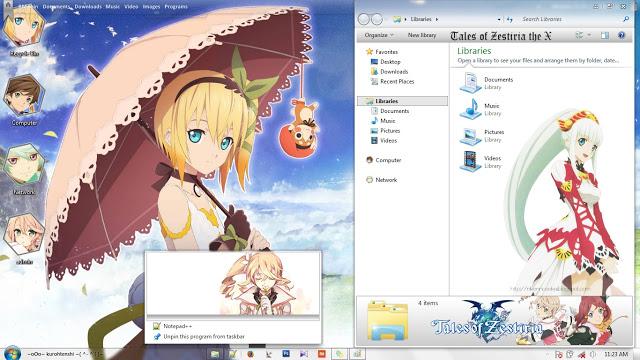
Task: Open the Explorer taskbar icon
Action: [x=215, y=354]
